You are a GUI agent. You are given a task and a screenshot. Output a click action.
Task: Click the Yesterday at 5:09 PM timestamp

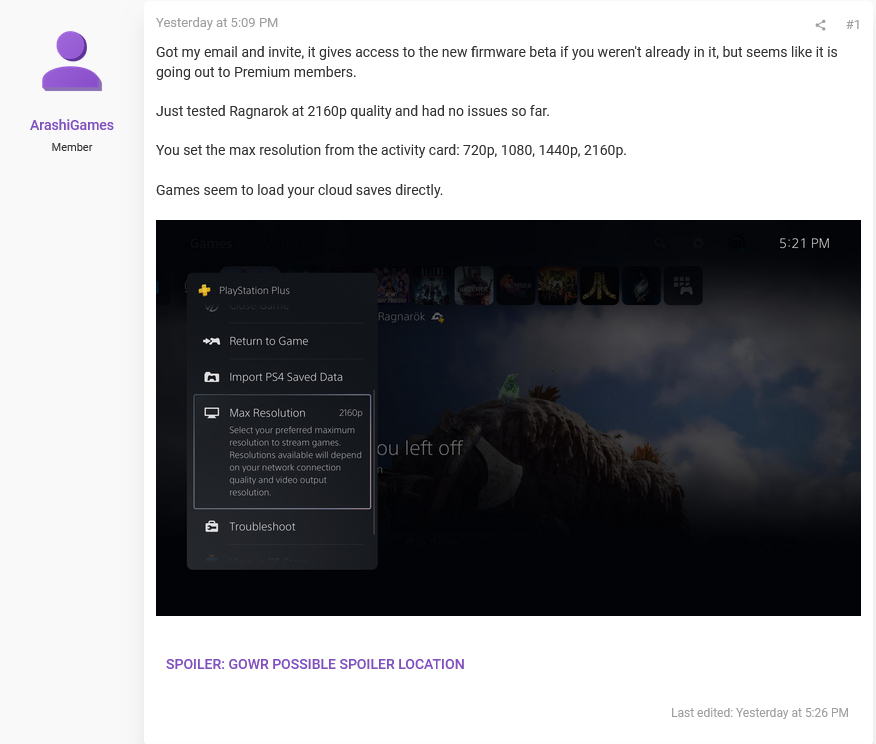[x=217, y=22]
